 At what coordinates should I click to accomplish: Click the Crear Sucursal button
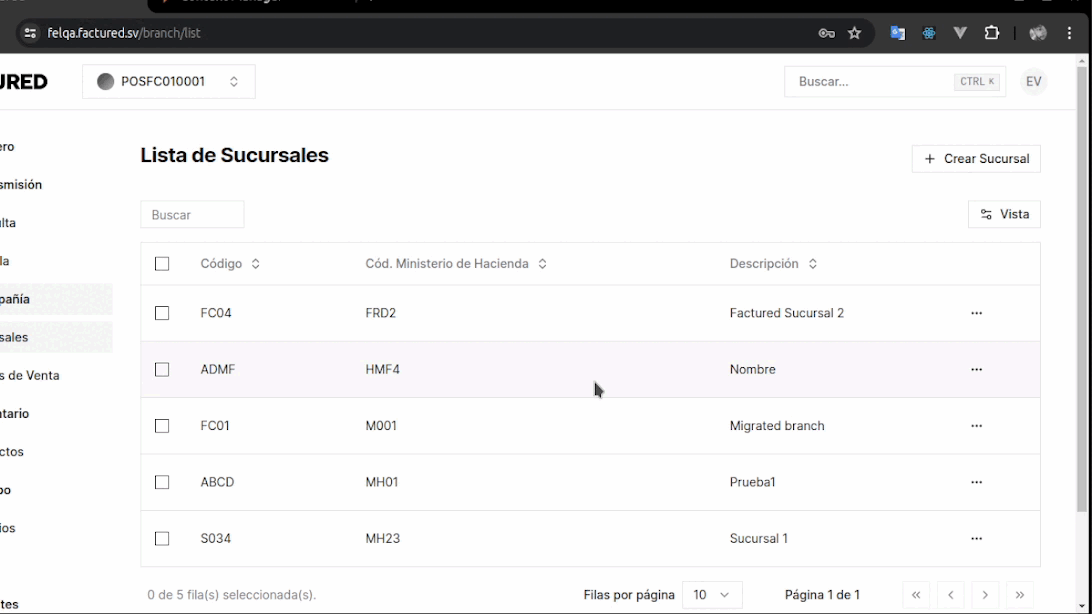pos(975,159)
